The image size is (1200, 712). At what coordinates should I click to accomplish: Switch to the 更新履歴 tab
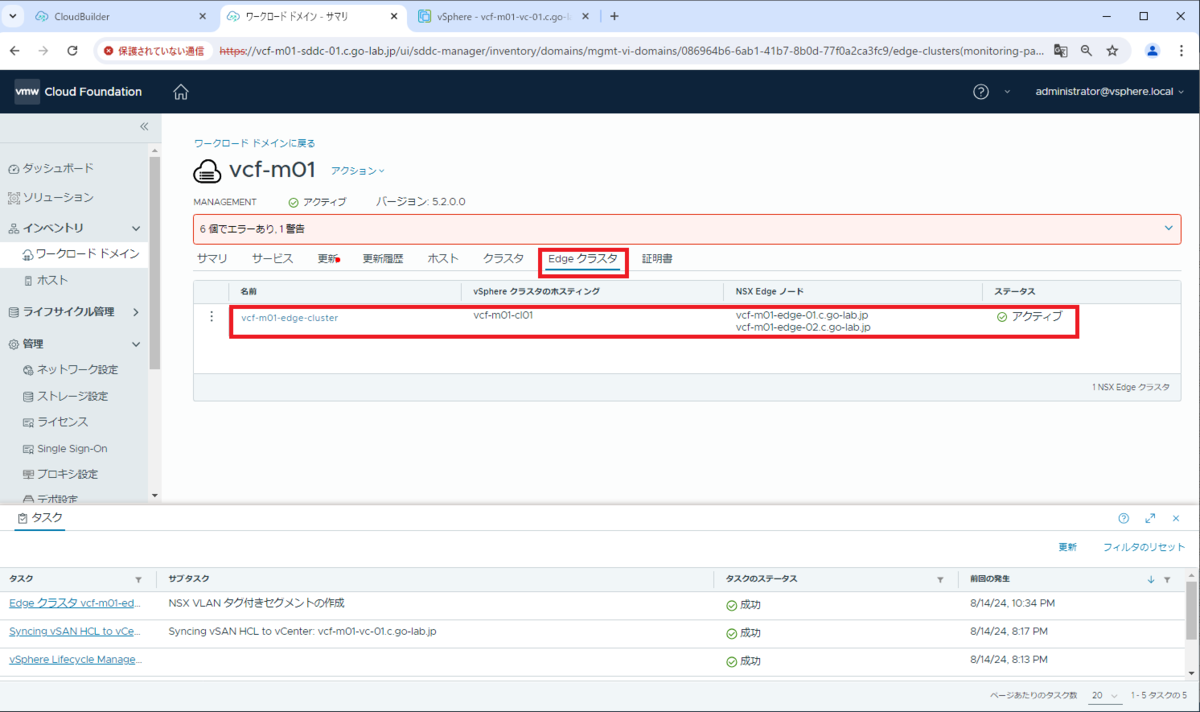[383, 259]
